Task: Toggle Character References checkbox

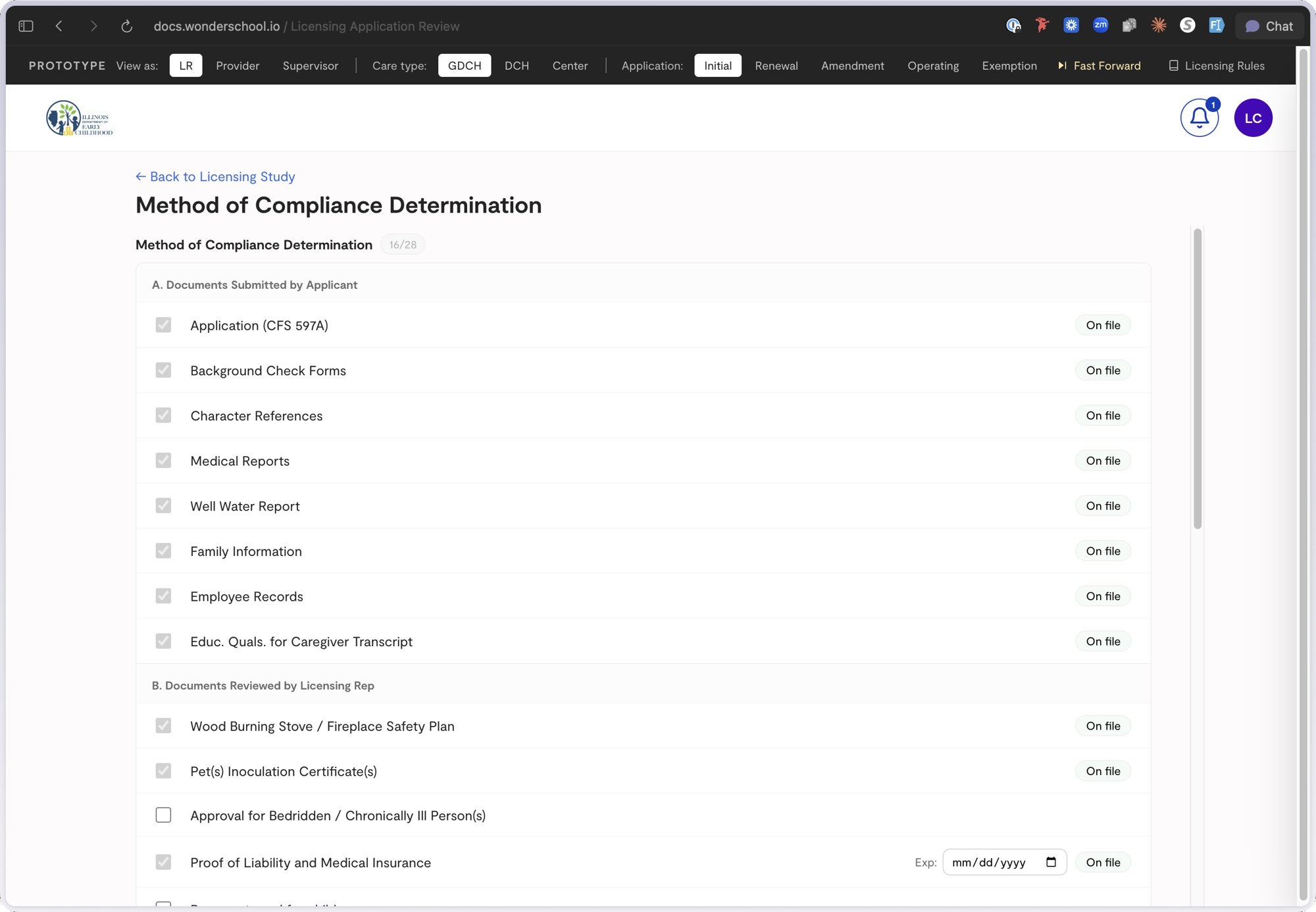Action: [163, 415]
